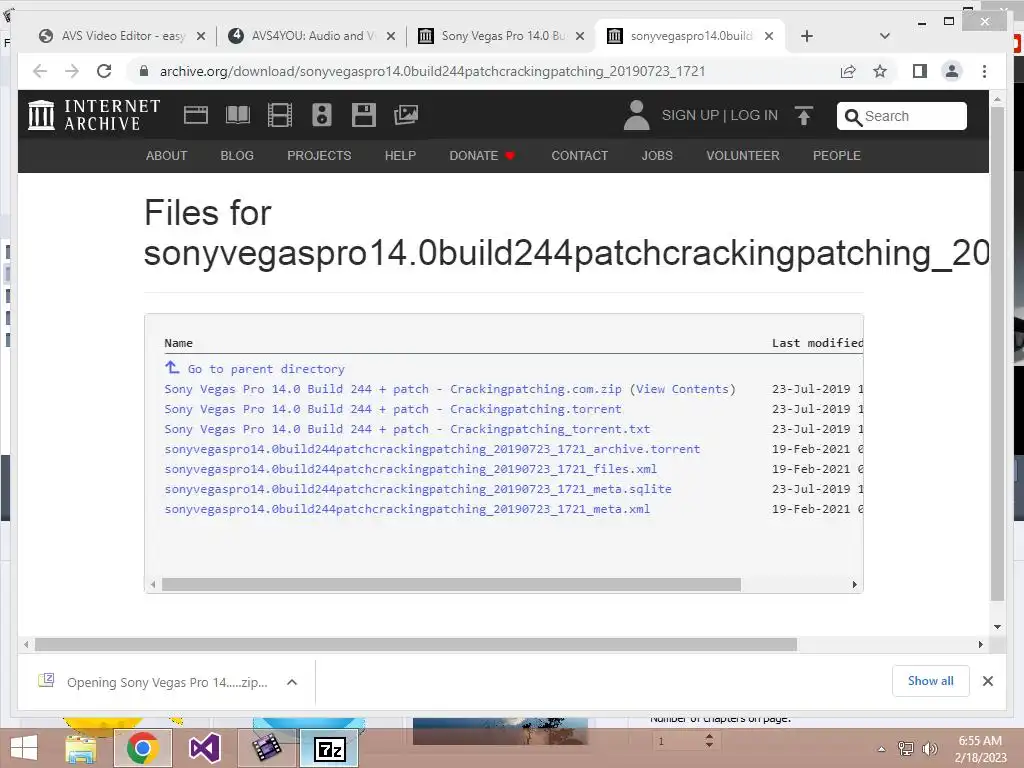Viewport: 1024px width, 768px height.
Task: Close the AVS Video Editor tab
Action: 201,37
